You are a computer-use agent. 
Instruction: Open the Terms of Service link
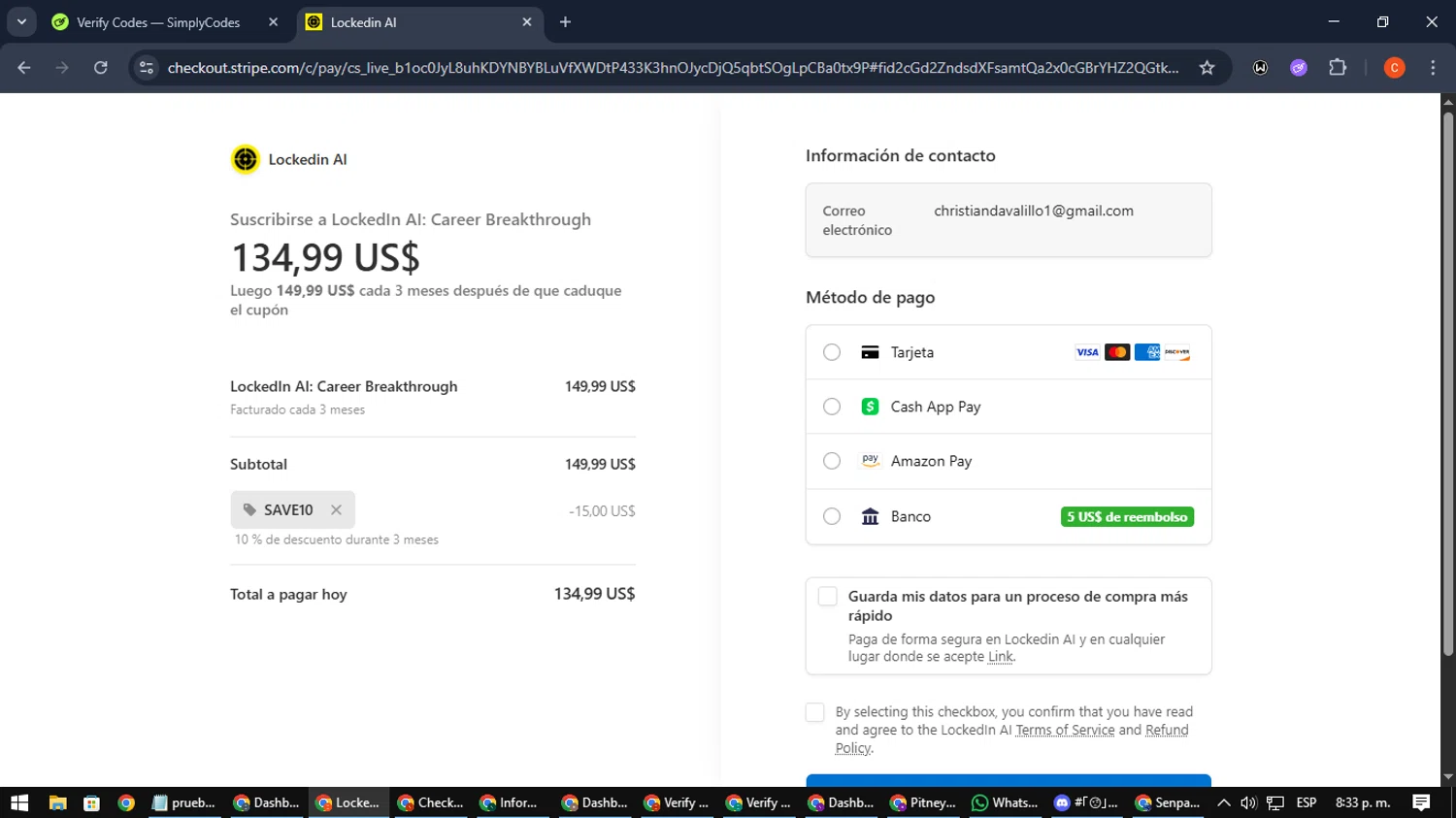(x=1065, y=730)
